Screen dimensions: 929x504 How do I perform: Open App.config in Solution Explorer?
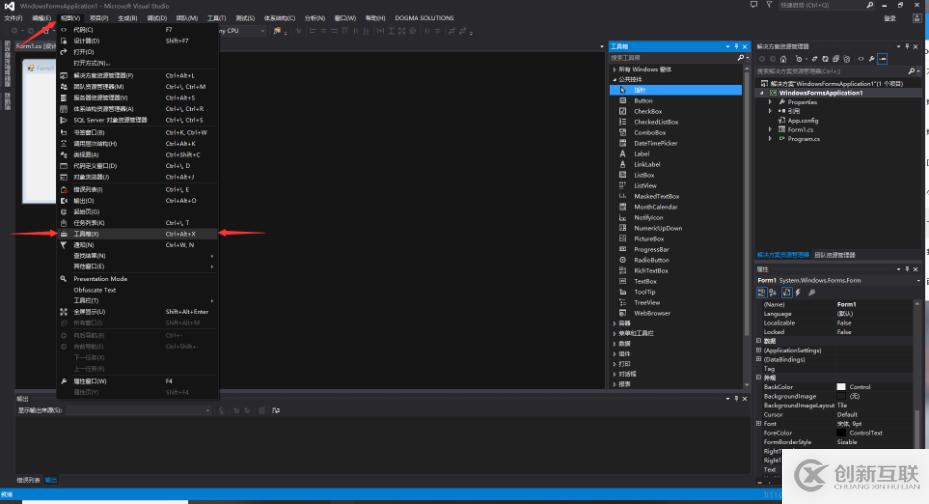coord(802,120)
